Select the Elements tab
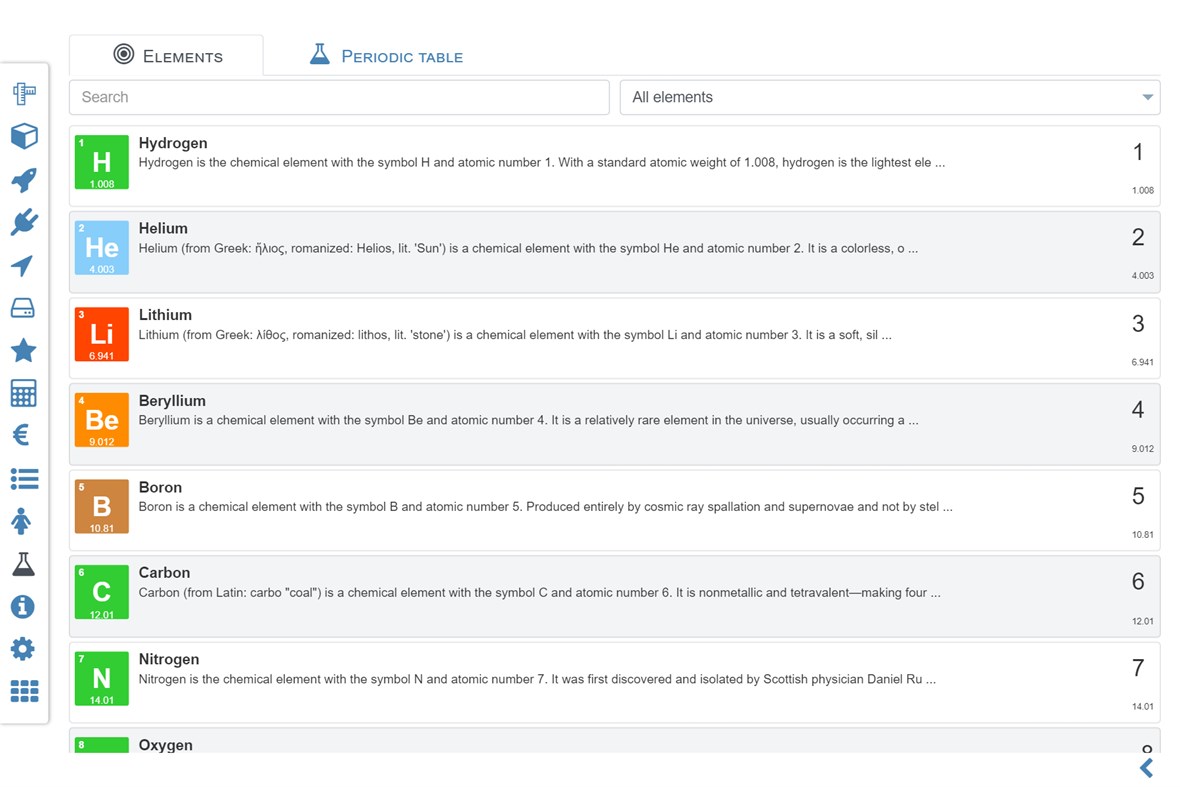The image size is (1180, 787). click(167, 56)
